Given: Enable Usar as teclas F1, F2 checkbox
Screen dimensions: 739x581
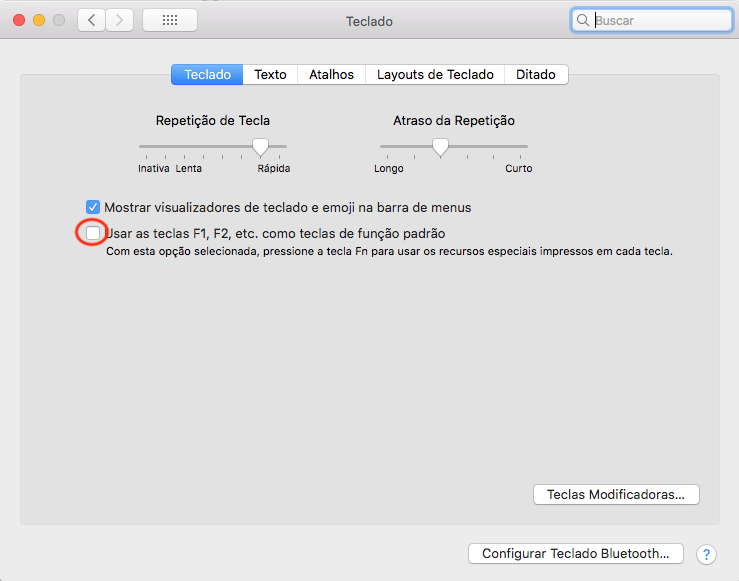Looking at the screenshot, I should [93, 233].
